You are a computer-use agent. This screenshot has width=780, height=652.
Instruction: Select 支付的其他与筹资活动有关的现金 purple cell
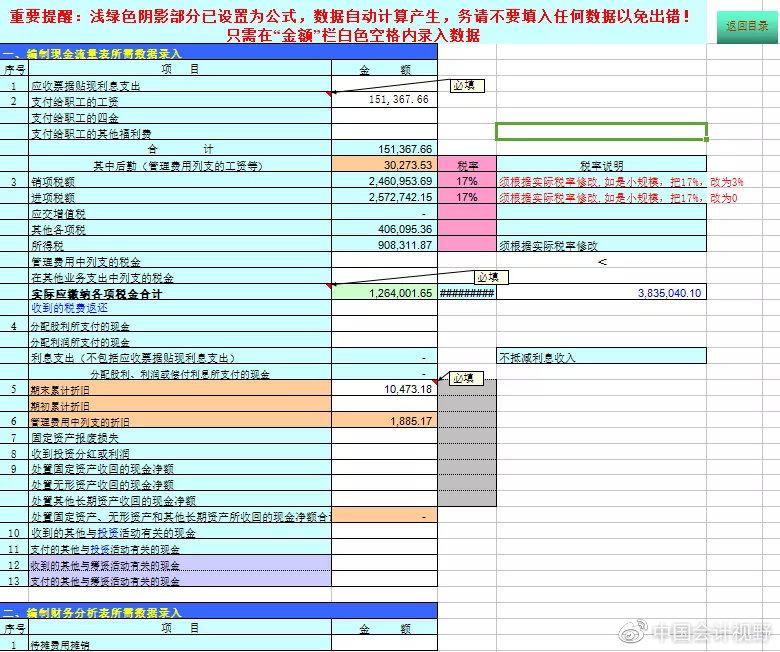coord(180,579)
